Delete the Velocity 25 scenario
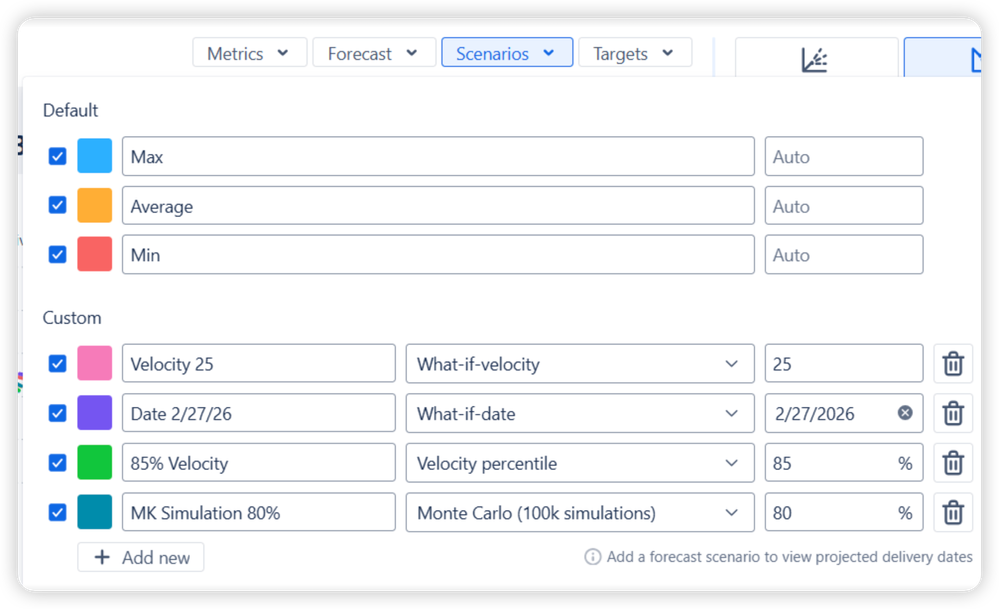This screenshot has height=609, width=999. (x=953, y=363)
